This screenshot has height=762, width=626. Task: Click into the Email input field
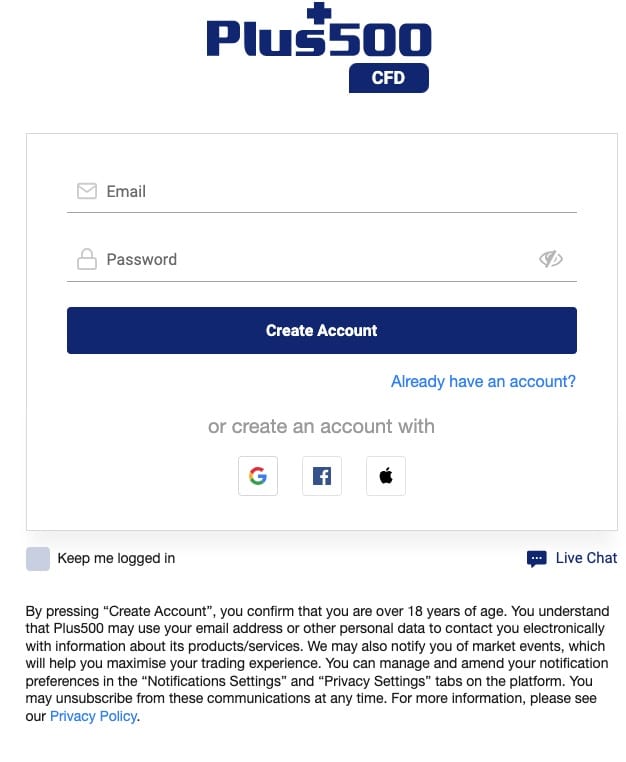pos(322,191)
